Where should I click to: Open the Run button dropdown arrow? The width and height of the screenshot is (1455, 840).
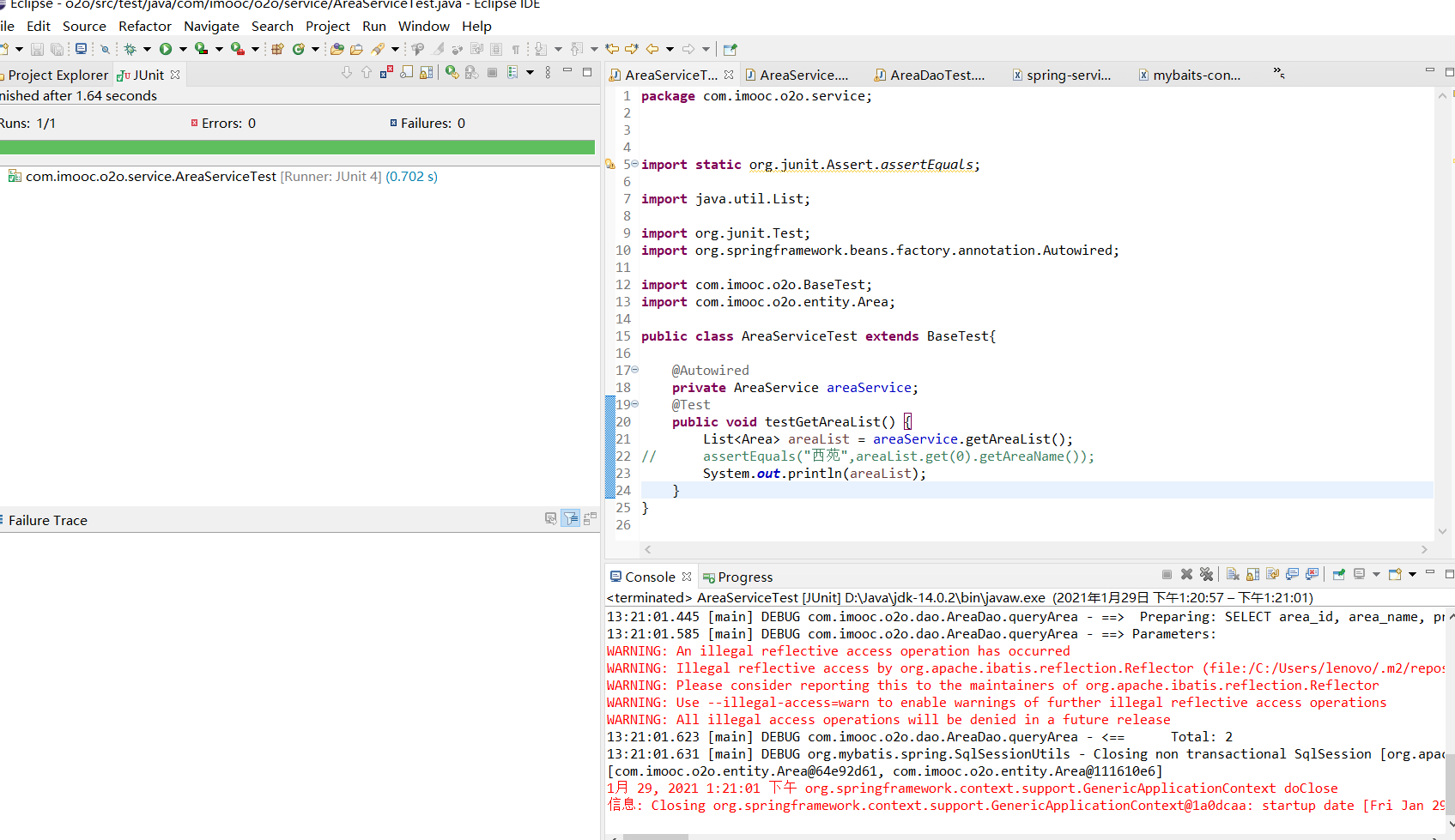(183, 49)
